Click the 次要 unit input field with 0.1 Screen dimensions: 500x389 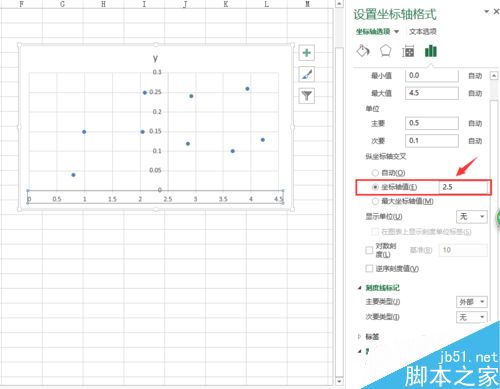click(432, 141)
